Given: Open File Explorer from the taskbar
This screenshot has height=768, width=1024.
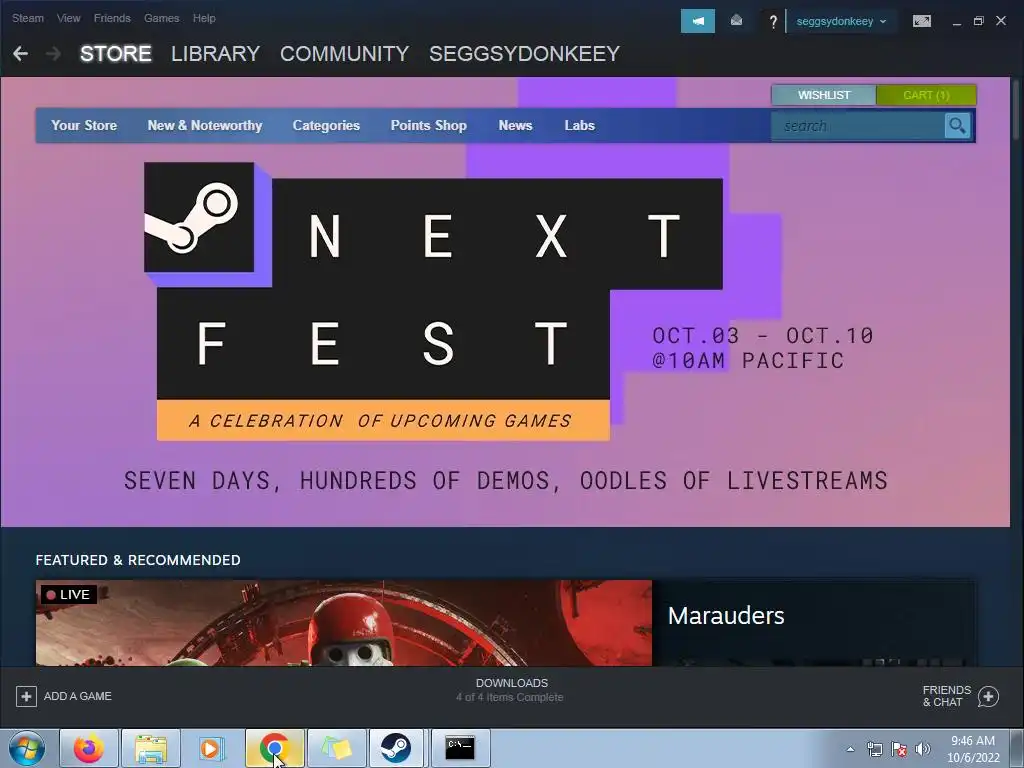Looking at the screenshot, I should coord(151,748).
